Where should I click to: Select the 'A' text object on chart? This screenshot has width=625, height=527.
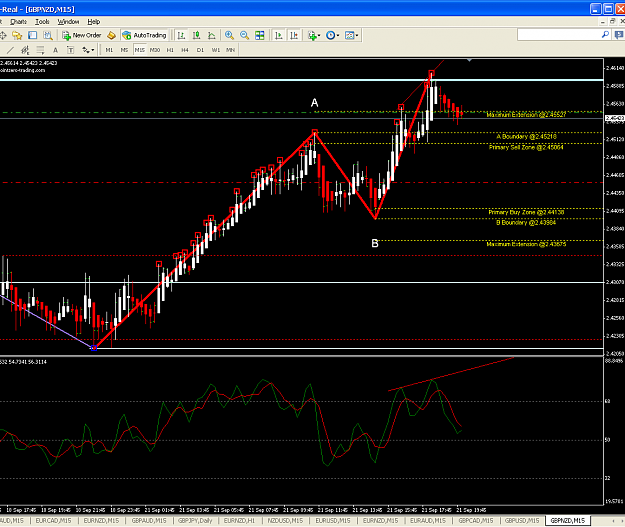[x=314, y=103]
